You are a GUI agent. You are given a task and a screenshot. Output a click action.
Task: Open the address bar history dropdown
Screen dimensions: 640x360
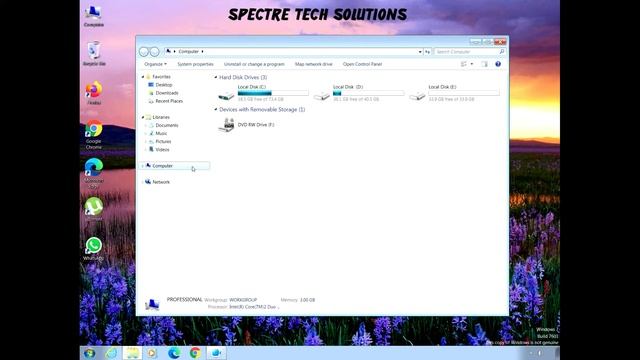(x=420, y=52)
